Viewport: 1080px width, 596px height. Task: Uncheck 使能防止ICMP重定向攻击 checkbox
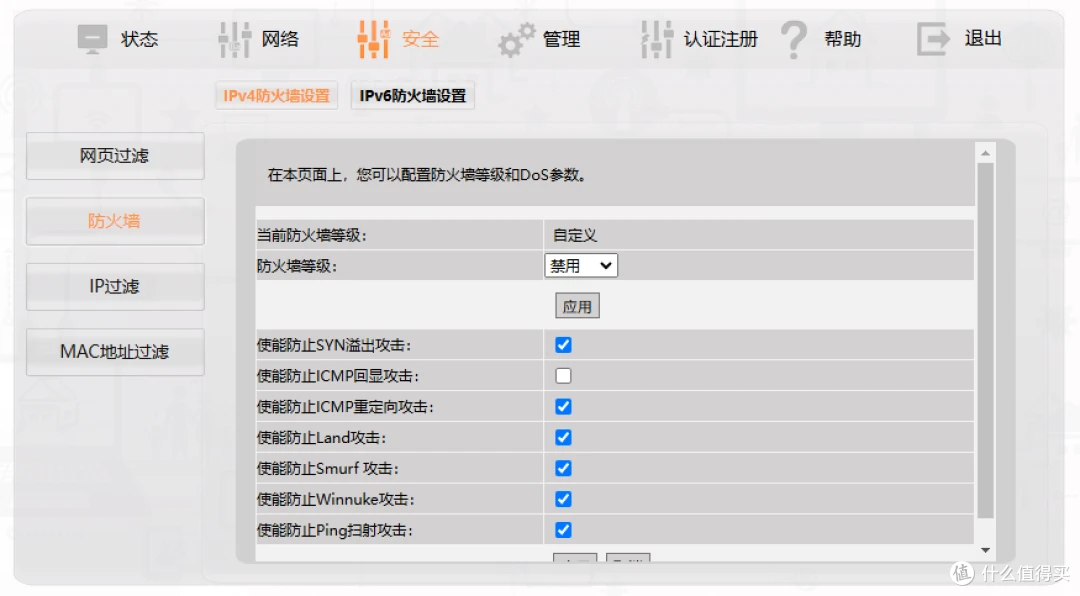(563, 407)
